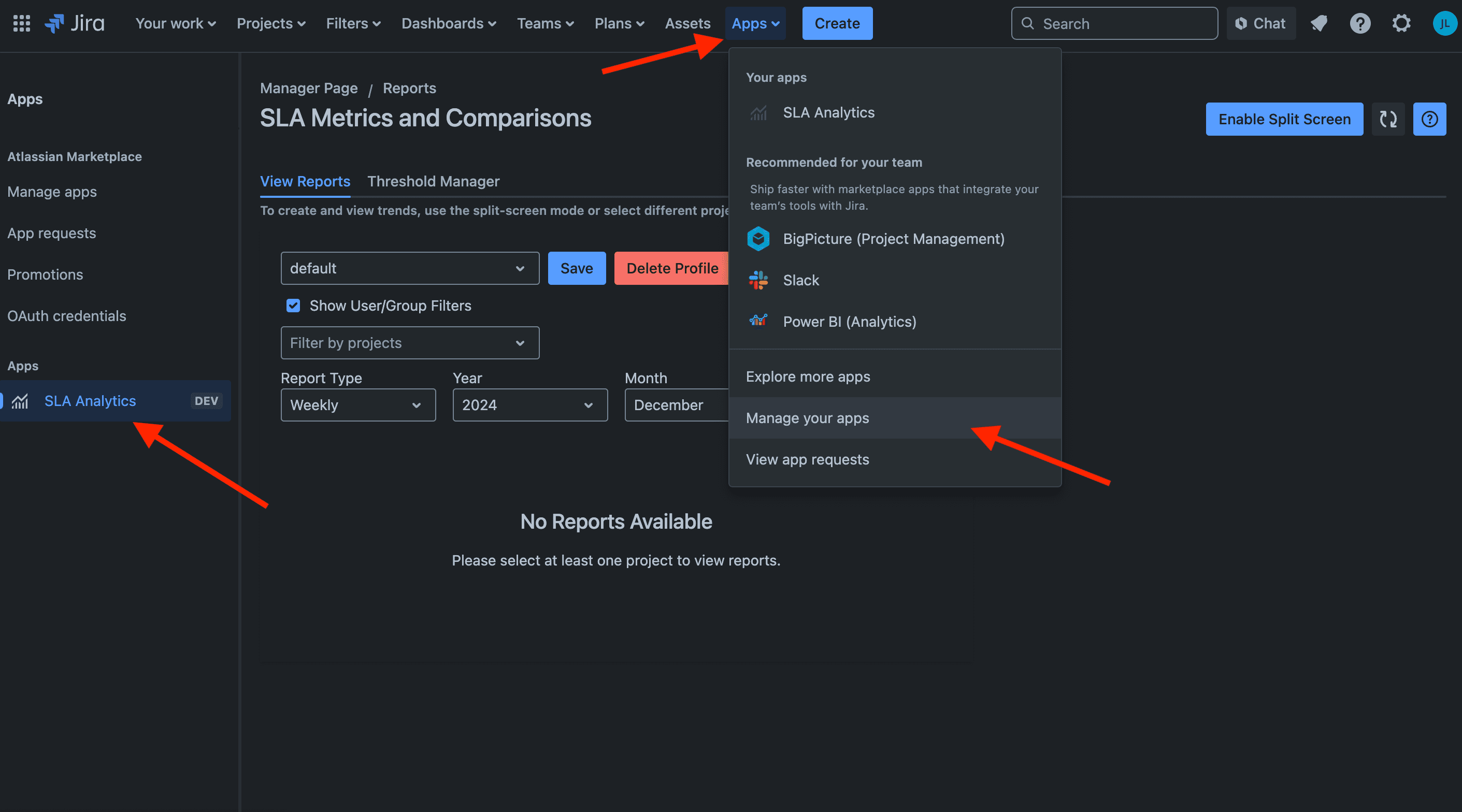Click the Jira logo
This screenshot has height=812, width=1462.
75,23
